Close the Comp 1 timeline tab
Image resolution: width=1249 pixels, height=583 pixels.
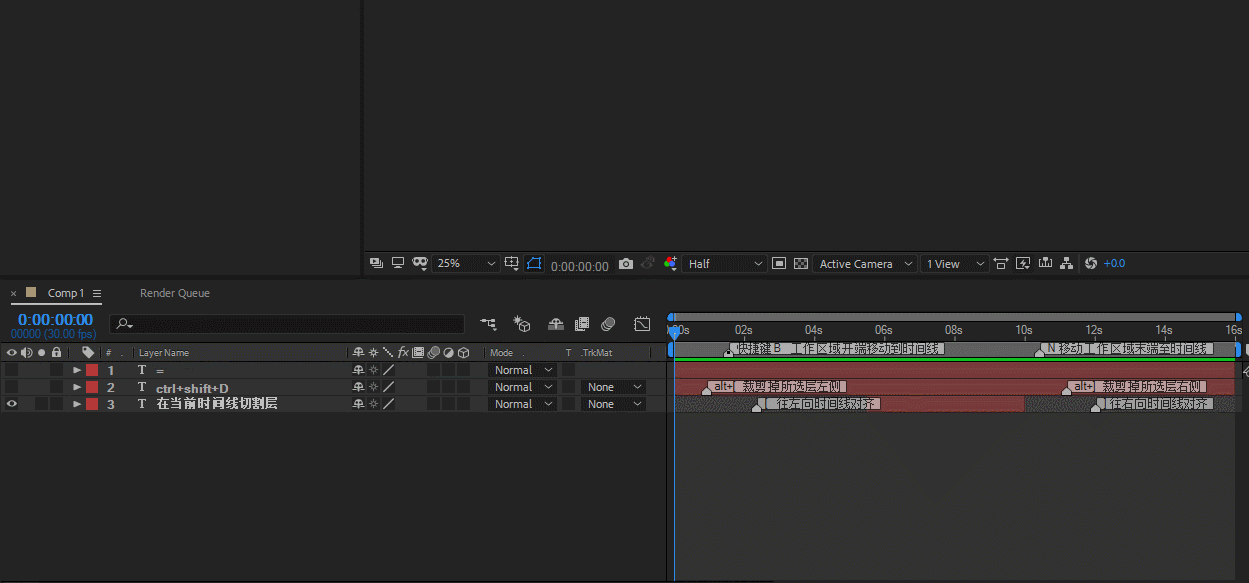(14, 294)
